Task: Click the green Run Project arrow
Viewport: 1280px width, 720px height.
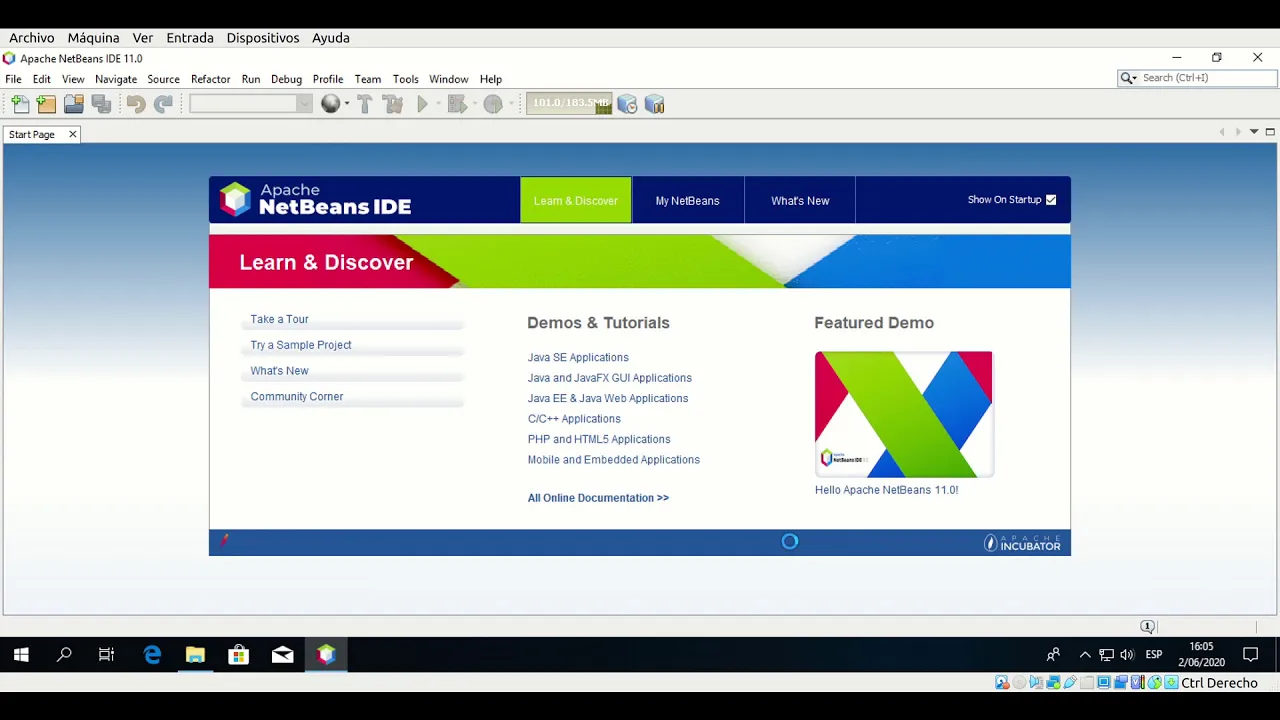Action: (422, 104)
